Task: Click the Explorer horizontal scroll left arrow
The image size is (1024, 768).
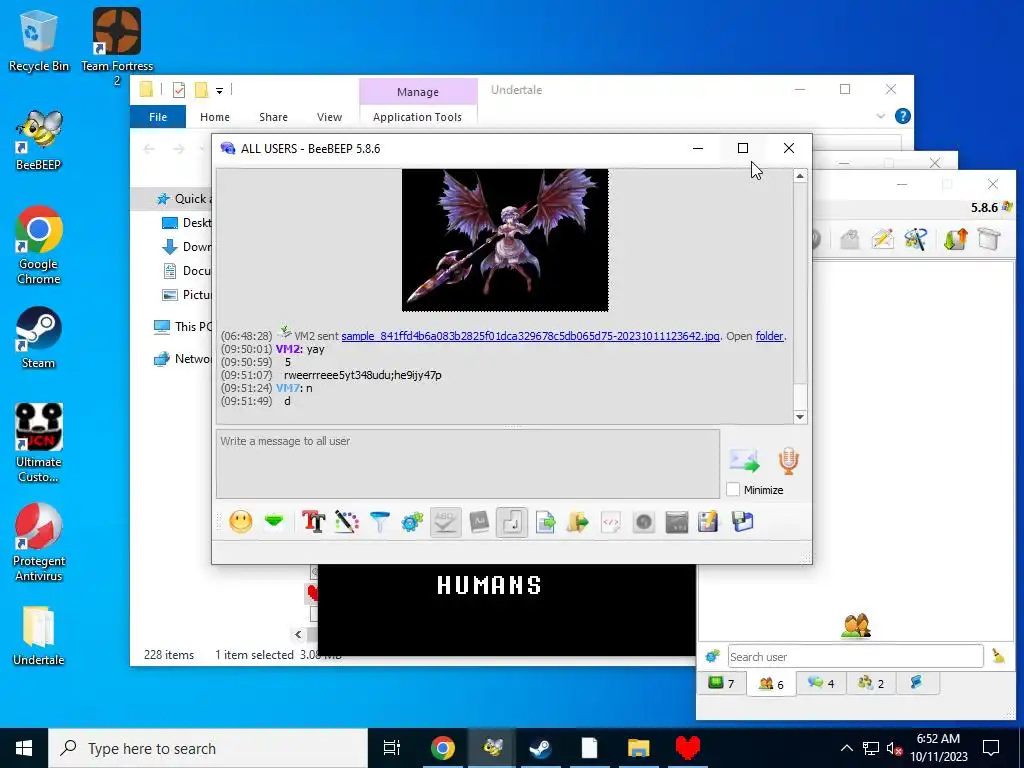Action: (x=298, y=634)
